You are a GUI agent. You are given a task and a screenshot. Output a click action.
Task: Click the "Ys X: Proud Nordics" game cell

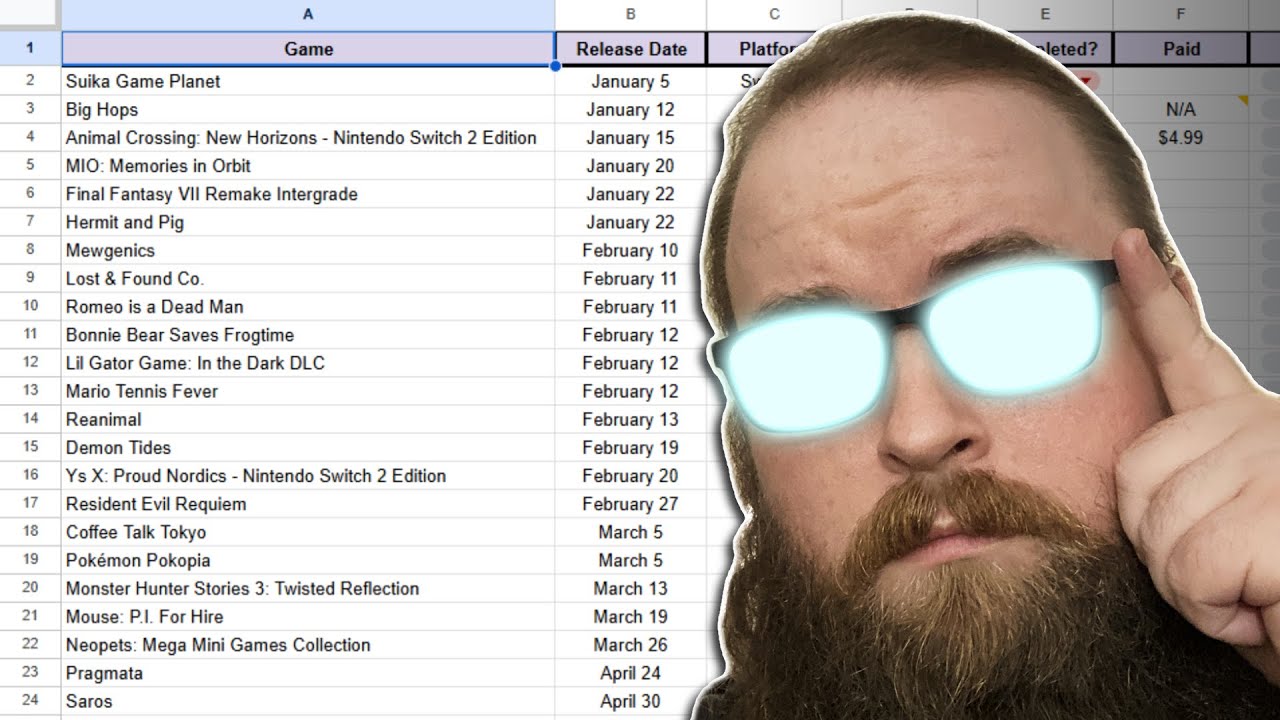(x=308, y=475)
